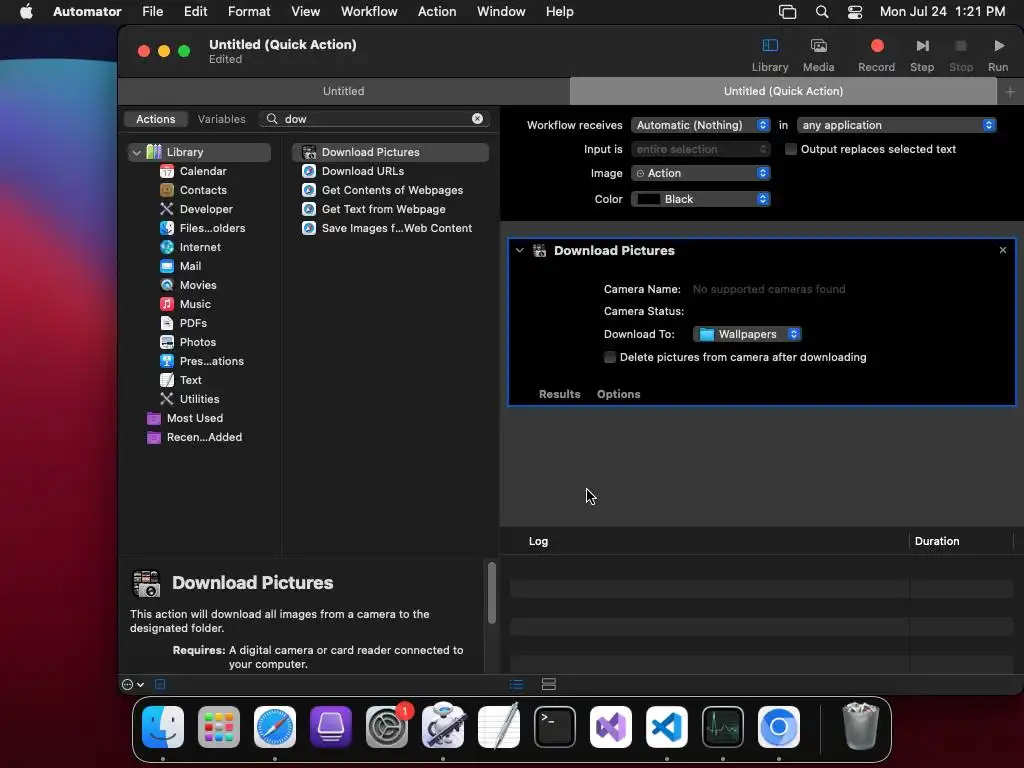Toggle description pane visibility button

click(160, 684)
